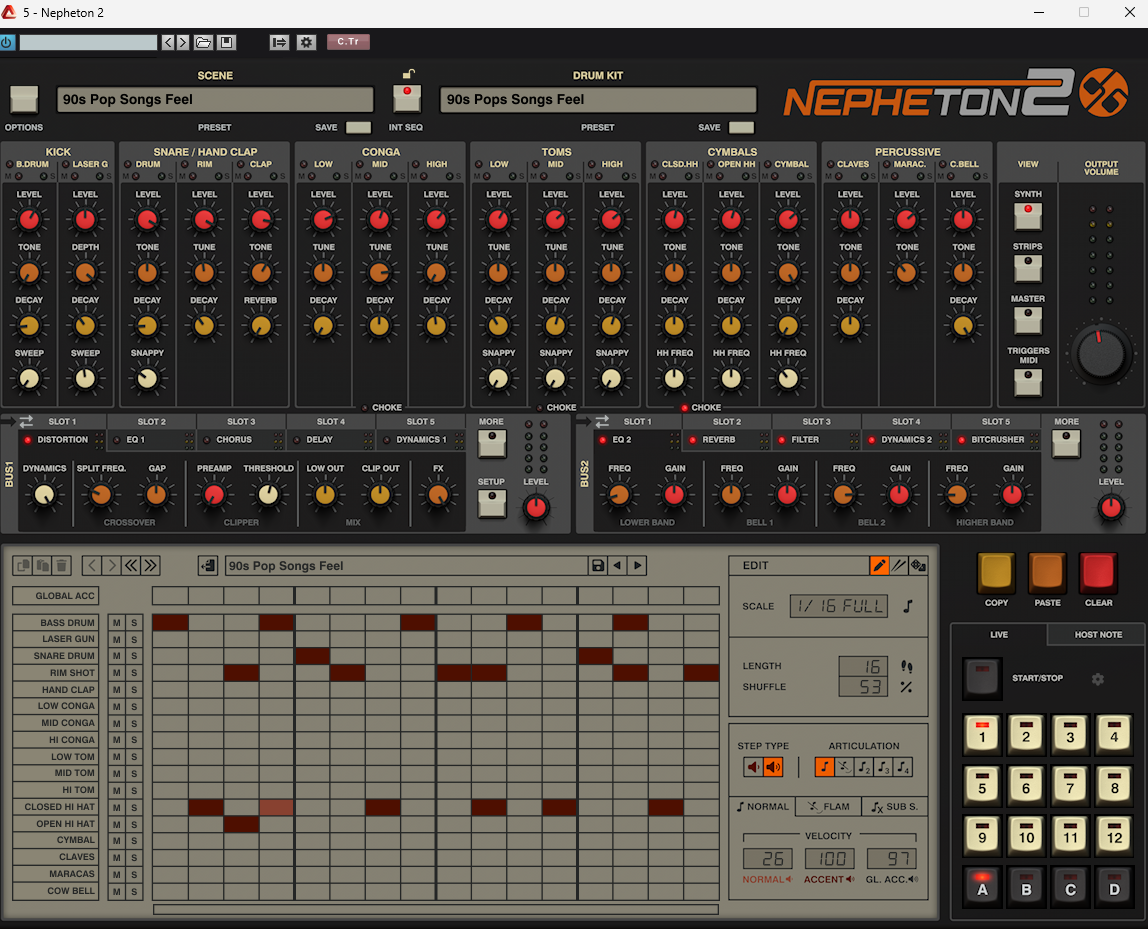The height and width of the screenshot is (929, 1148).
Task: Save the pattern with sequencer disk icon
Action: pos(597,565)
